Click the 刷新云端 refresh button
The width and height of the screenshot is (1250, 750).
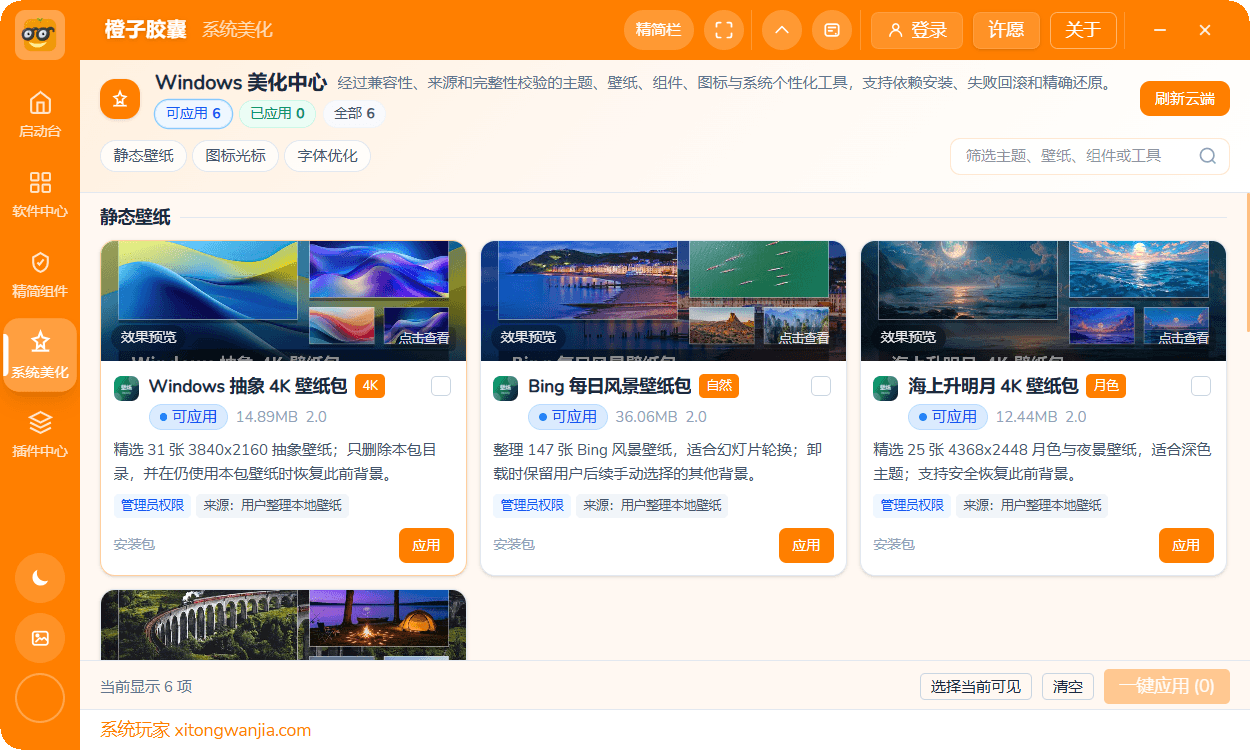[1184, 99]
